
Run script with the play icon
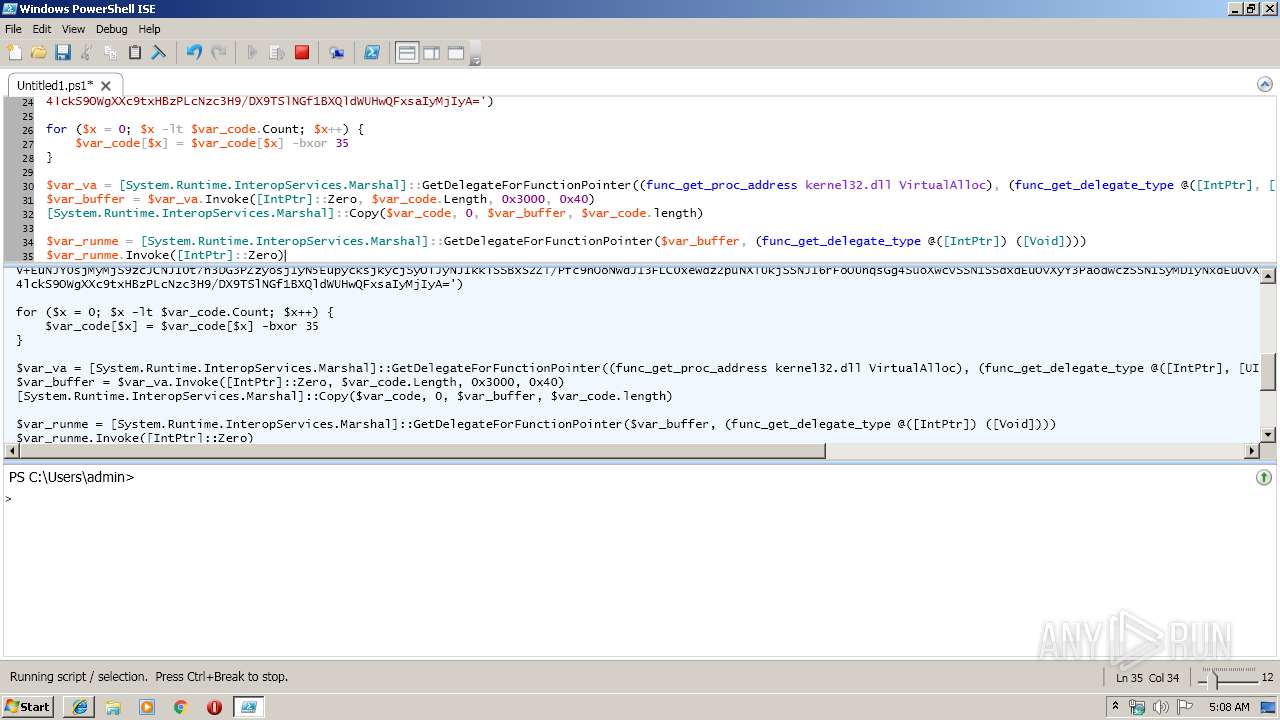pyautogui.click(x=252, y=53)
